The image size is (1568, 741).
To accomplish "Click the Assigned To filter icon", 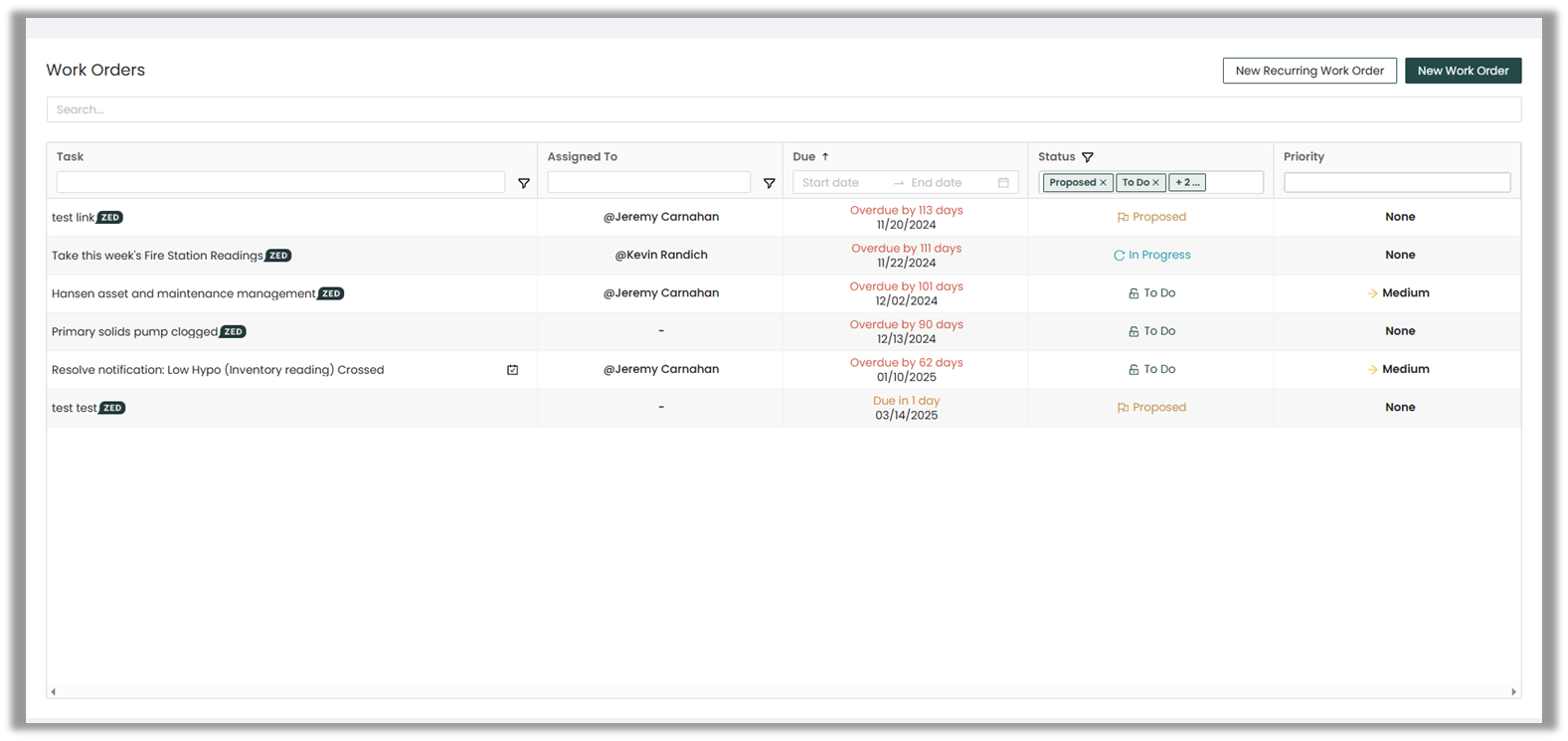I will coord(769,183).
